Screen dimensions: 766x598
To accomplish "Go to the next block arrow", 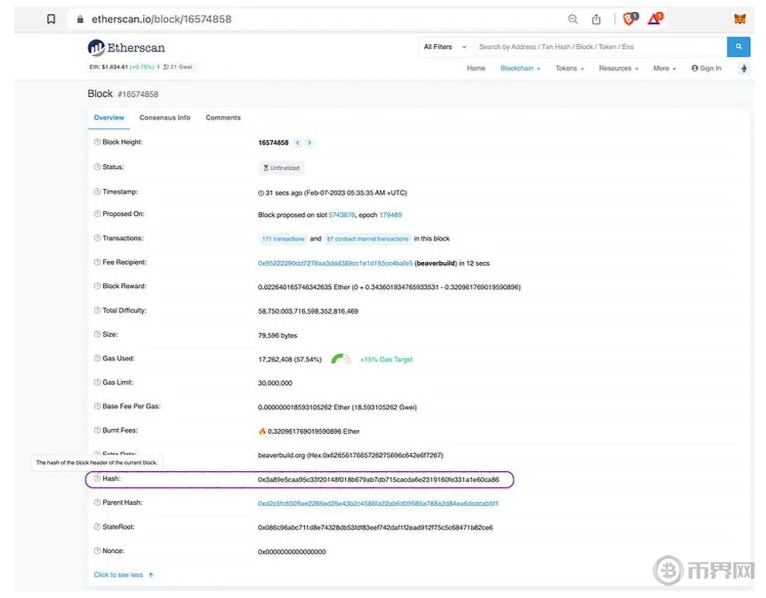I will click(310, 143).
